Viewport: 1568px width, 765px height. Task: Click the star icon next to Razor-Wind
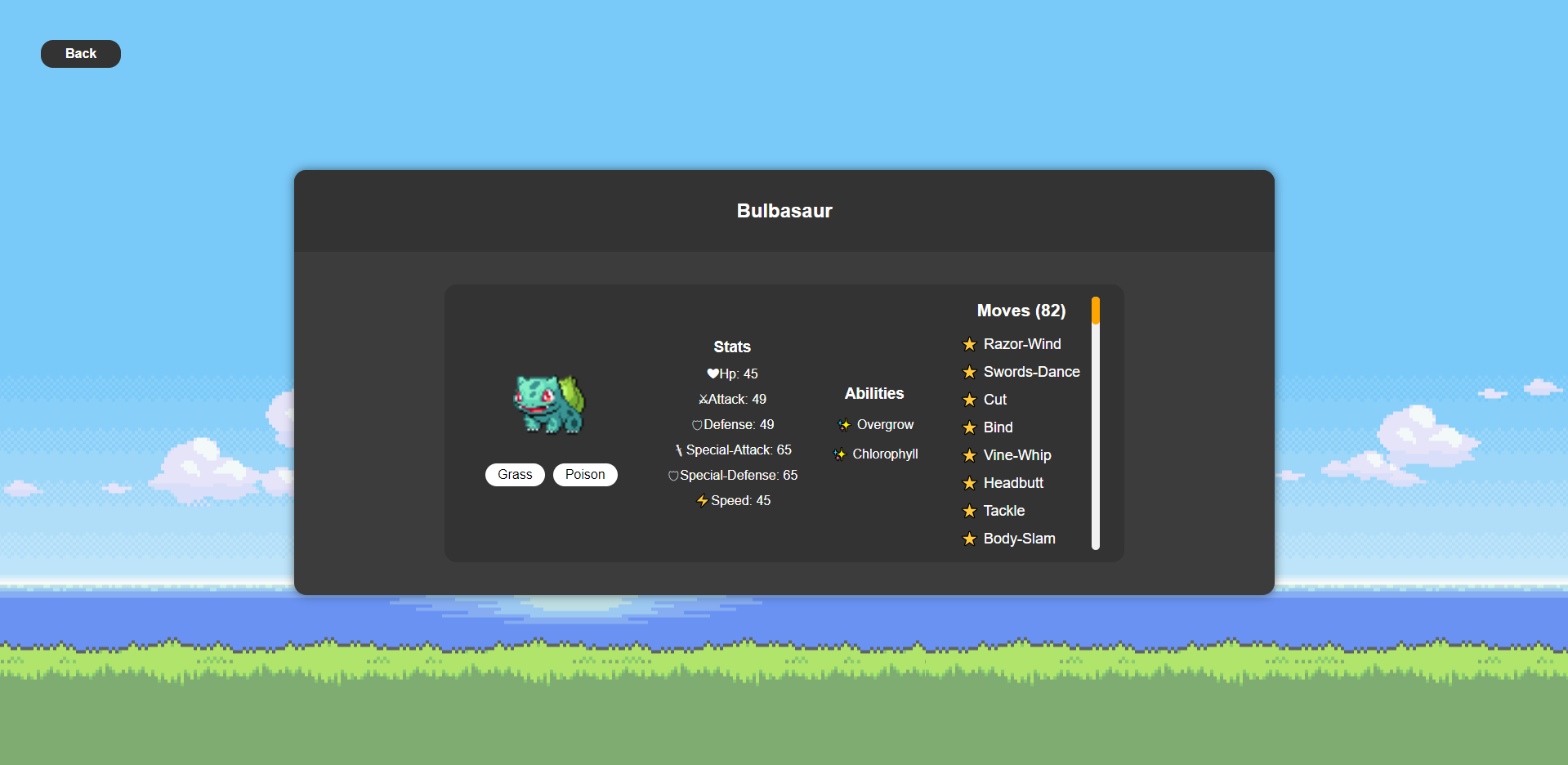click(970, 345)
